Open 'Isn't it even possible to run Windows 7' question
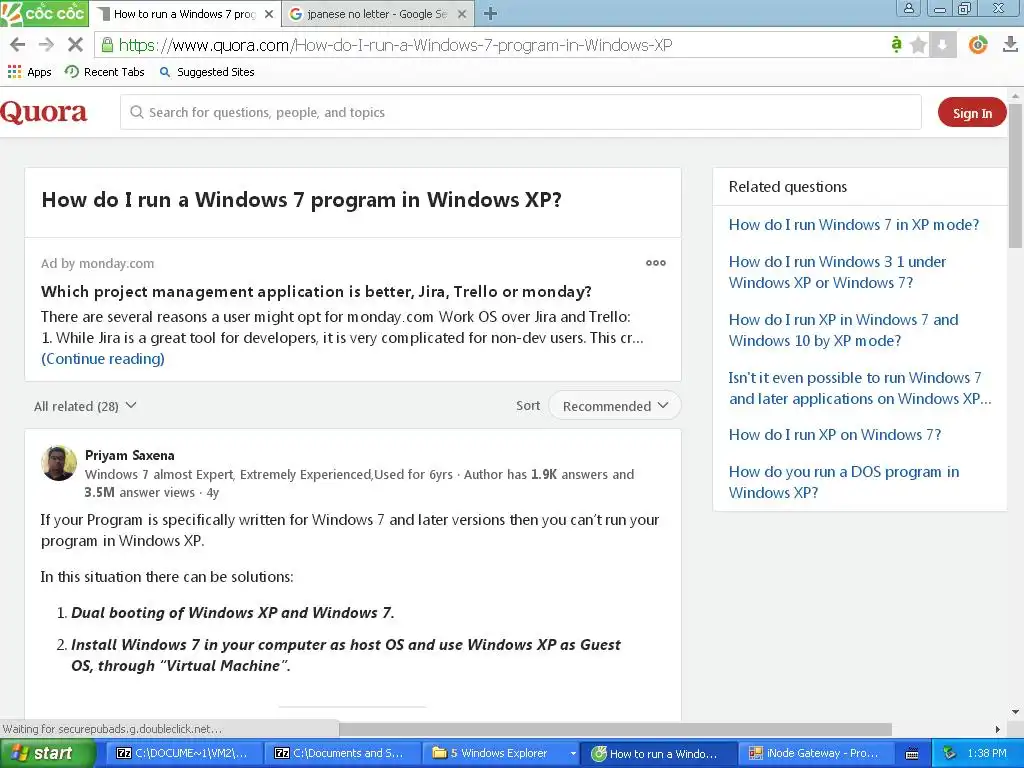 click(859, 388)
